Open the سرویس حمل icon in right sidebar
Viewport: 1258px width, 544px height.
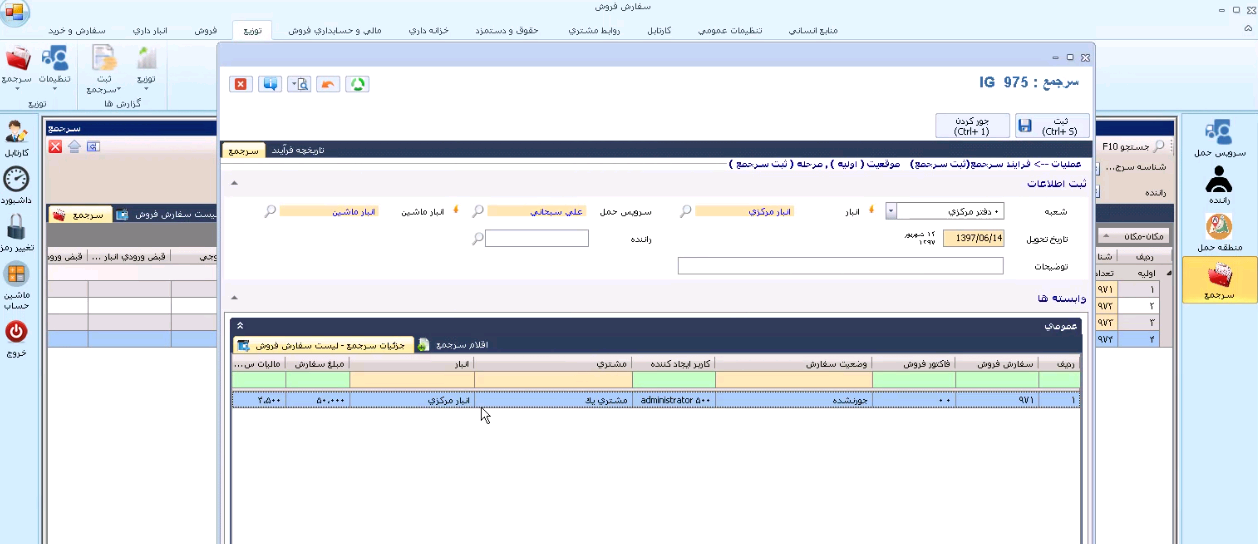coord(1218,139)
